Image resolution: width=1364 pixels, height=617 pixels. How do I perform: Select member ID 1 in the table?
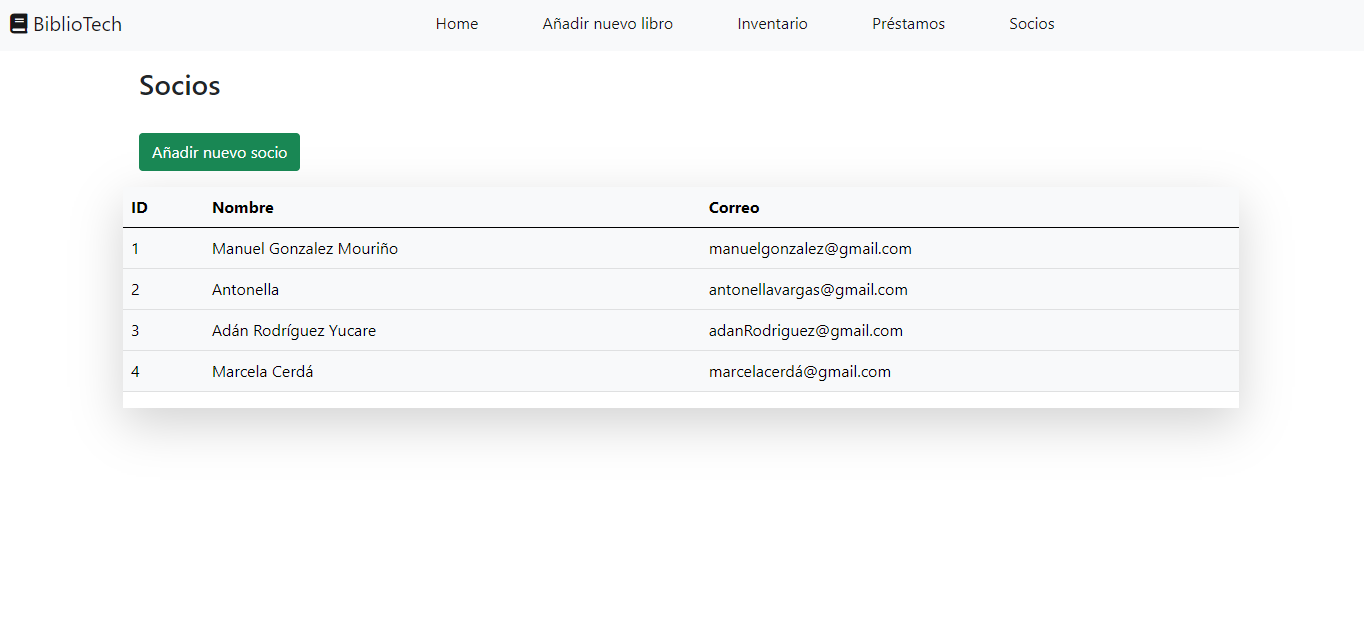point(135,248)
